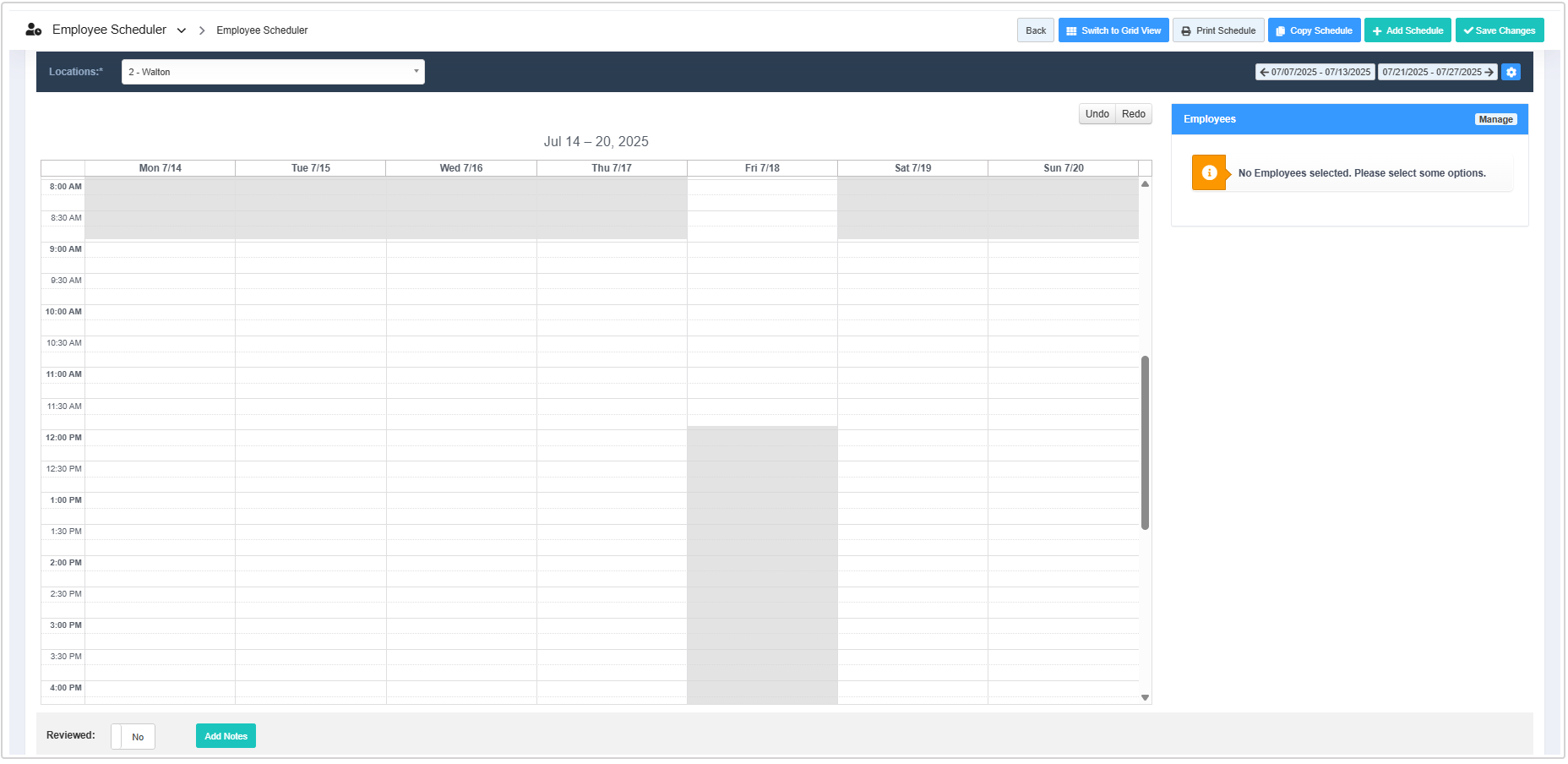Toggle the Reviewed switch set to No
This screenshot has width=1568, height=764.
point(133,736)
